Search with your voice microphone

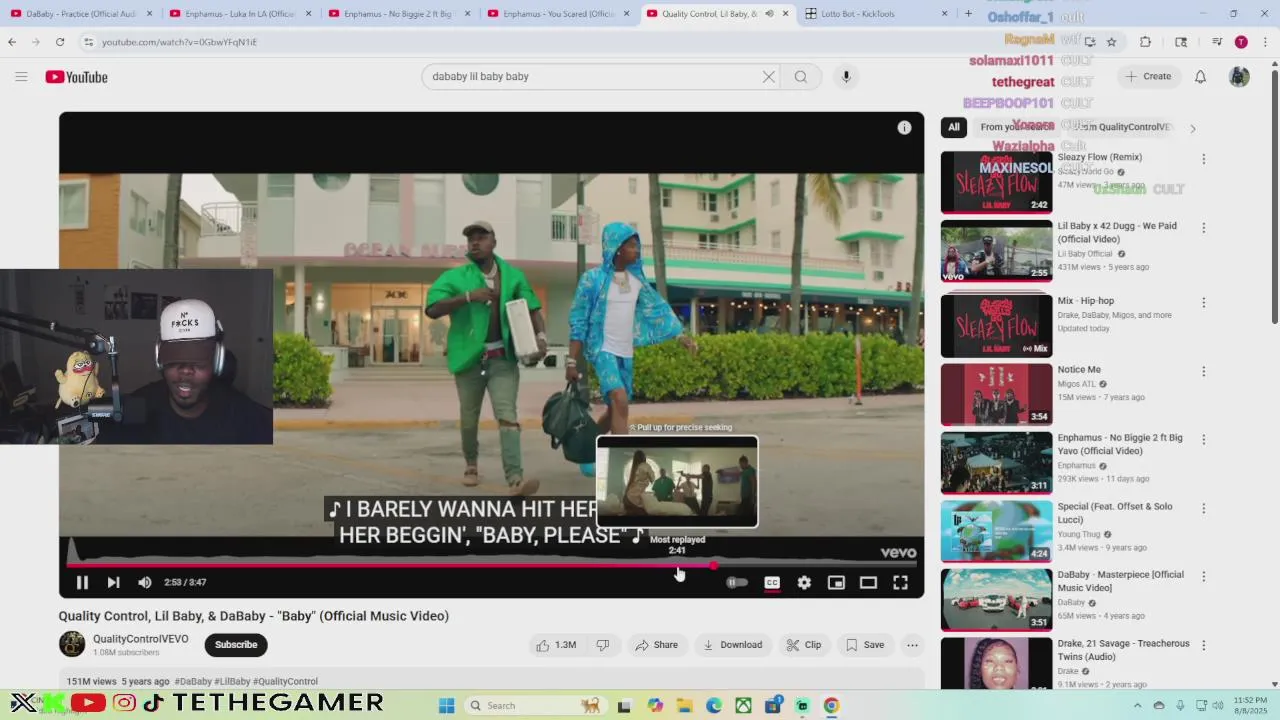coord(846,77)
